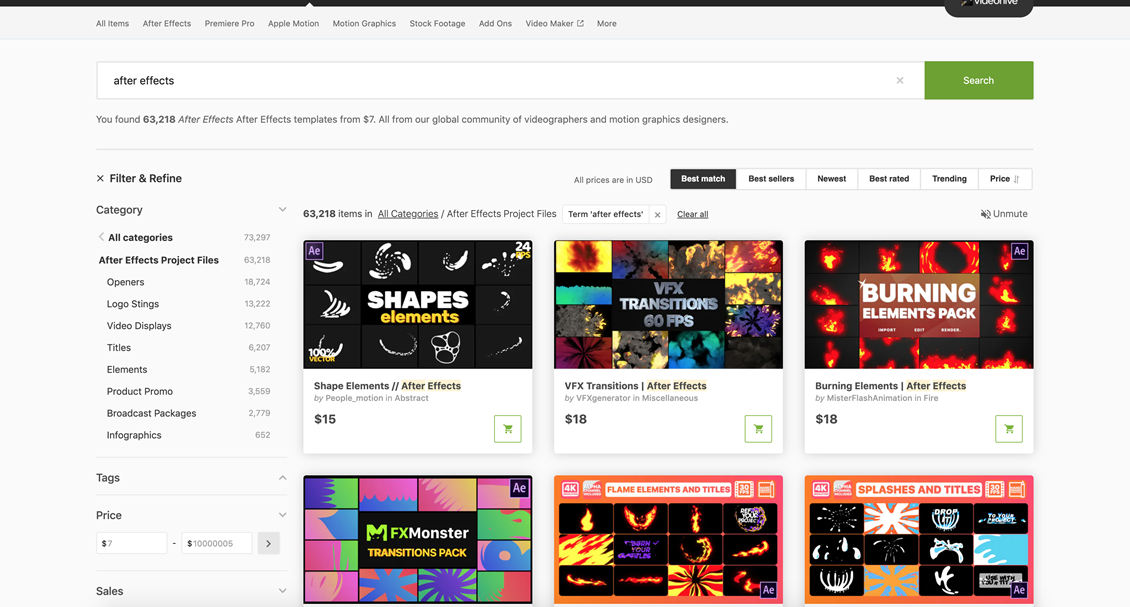Click the Filter & Refine heading
Viewport: 1130px width, 607px height.
[x=146, y=179]
